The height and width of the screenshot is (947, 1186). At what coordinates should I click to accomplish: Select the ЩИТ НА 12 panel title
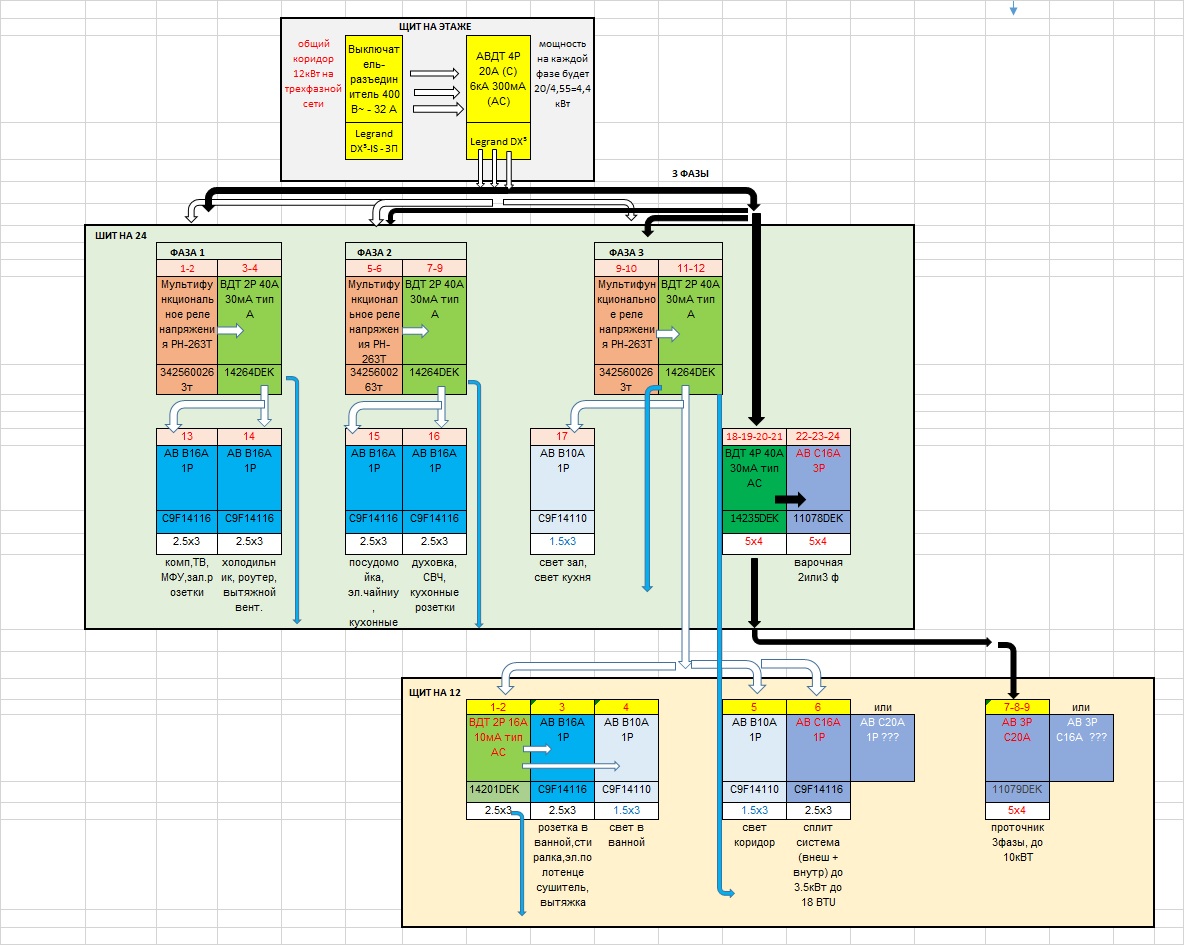pos(435,691)
